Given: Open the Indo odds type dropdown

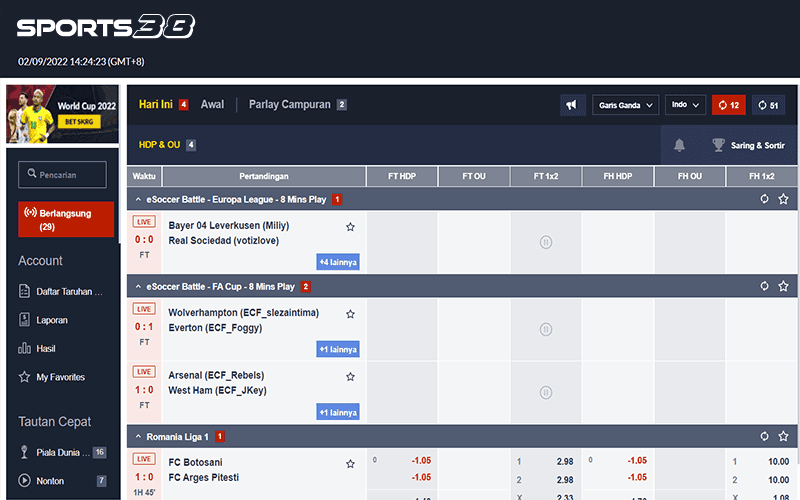Looking at the screenshot, I should 685,105.
